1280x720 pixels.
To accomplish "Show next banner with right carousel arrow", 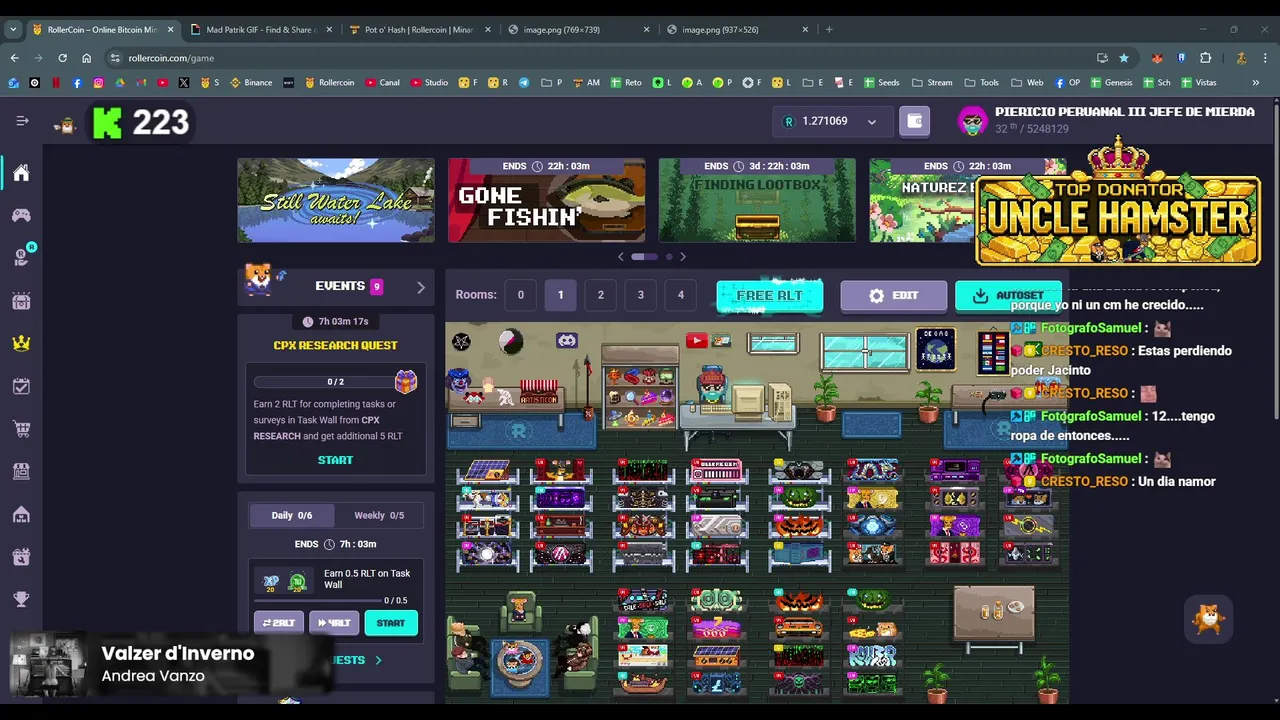I will 682,257.
